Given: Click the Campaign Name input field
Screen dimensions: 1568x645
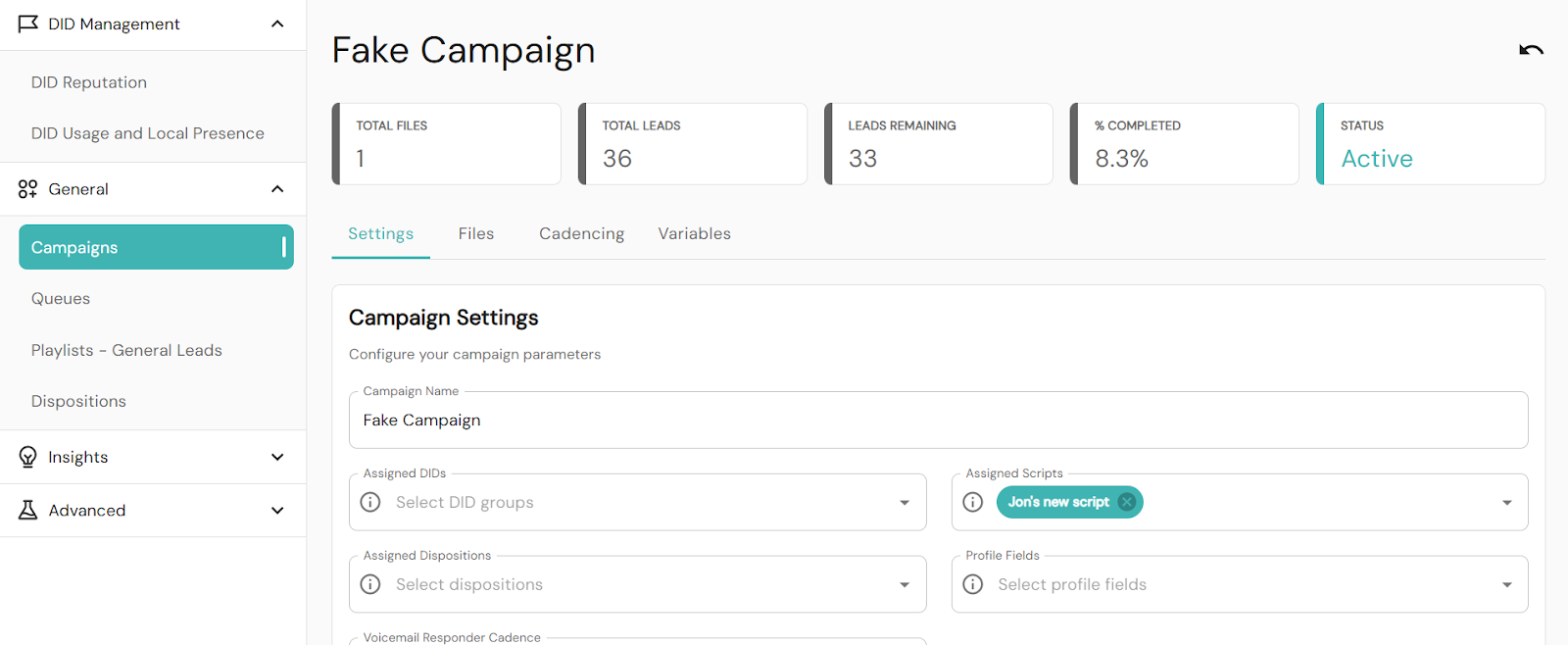Looking at the screenshot, I should (939, 421).
